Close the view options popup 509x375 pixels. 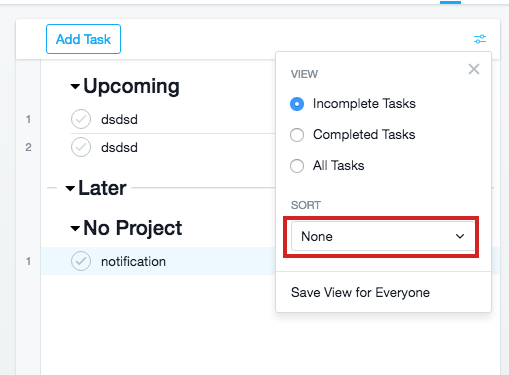coord(474,69)
